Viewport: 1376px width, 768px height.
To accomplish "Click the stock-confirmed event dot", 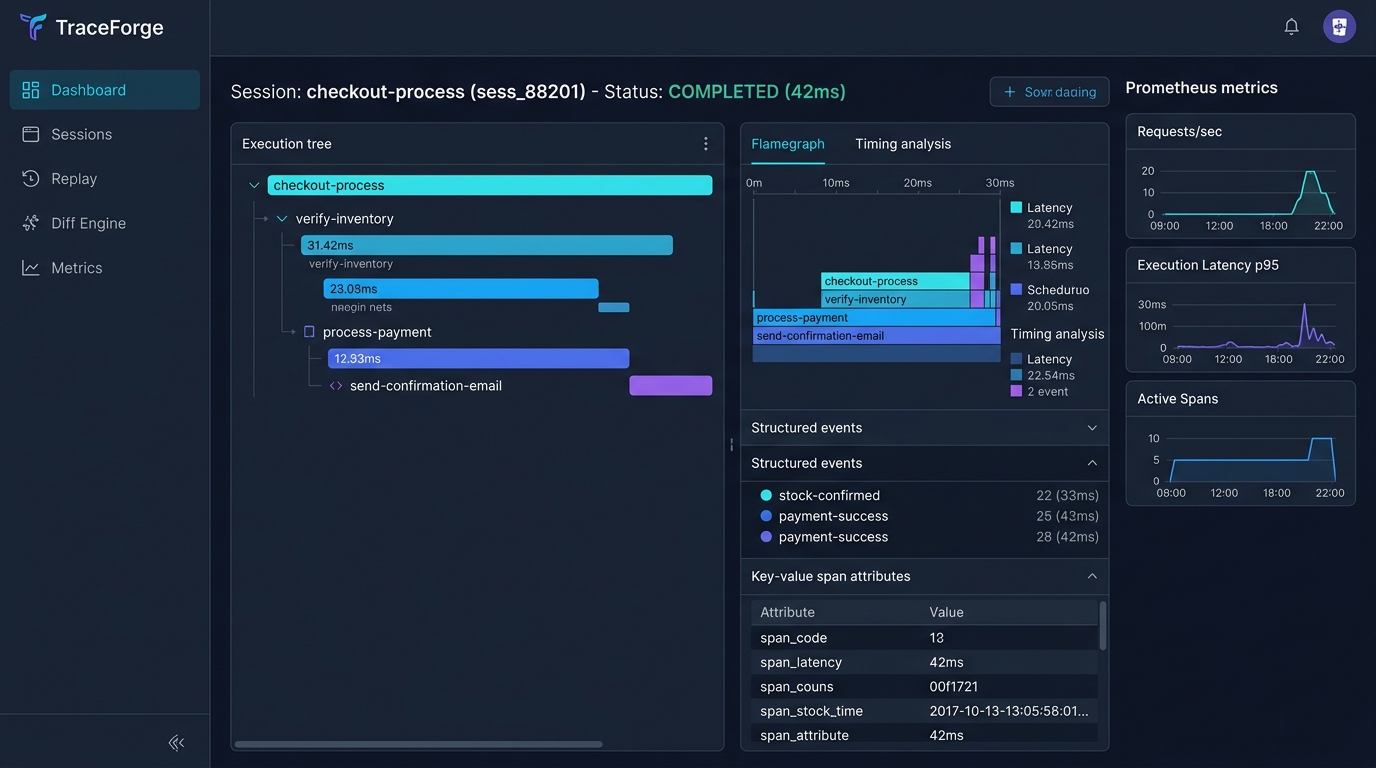I will (766, 495).
